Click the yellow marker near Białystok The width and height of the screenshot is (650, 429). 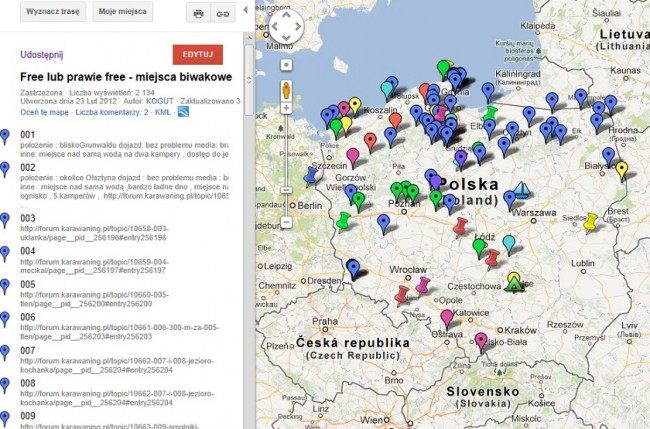[x=621, y=171]
